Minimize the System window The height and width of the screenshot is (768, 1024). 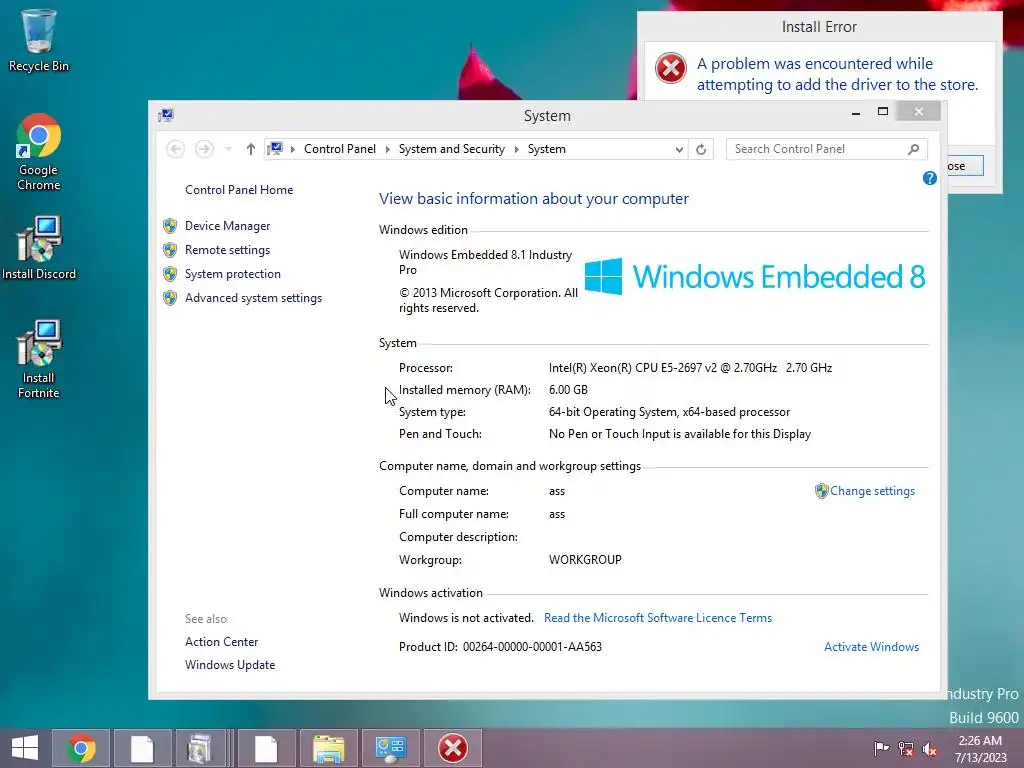click(856, 112)
